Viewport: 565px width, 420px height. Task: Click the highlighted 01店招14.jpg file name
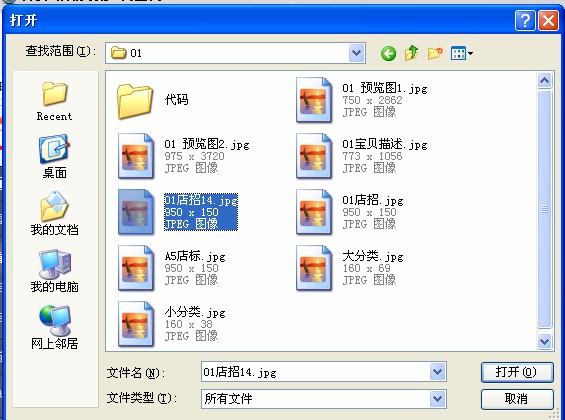point(201,200)
